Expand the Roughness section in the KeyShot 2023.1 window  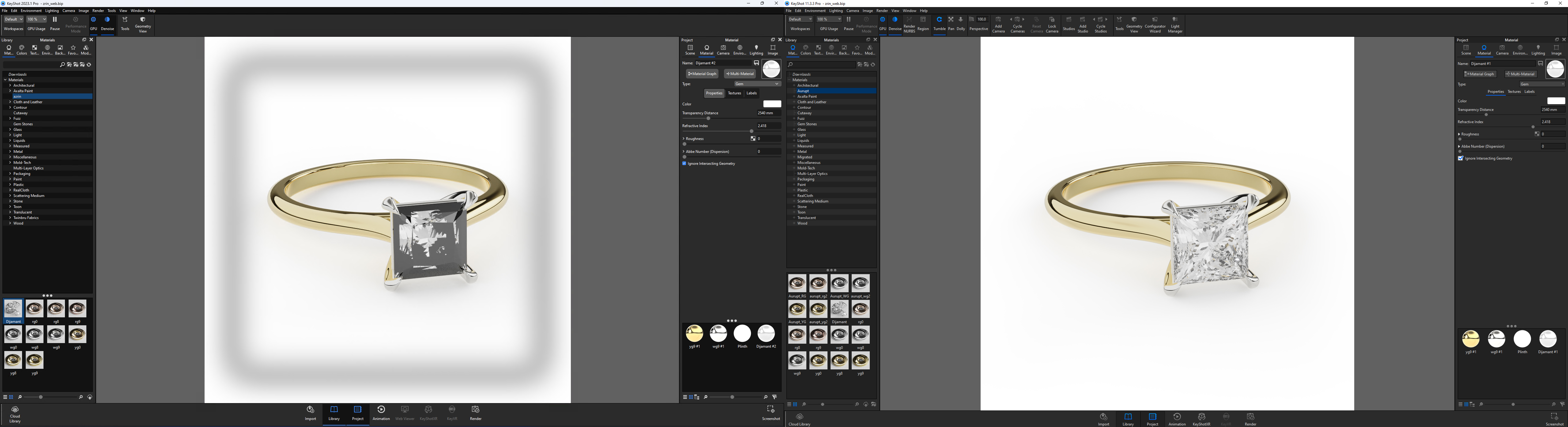tap(684, 138)
